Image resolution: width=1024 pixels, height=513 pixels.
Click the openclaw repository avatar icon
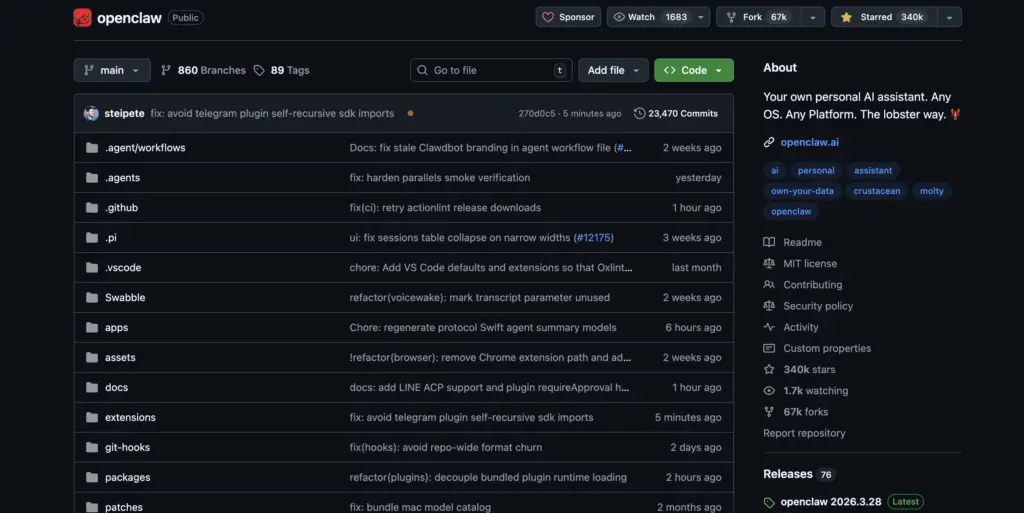tap(82, 18)
